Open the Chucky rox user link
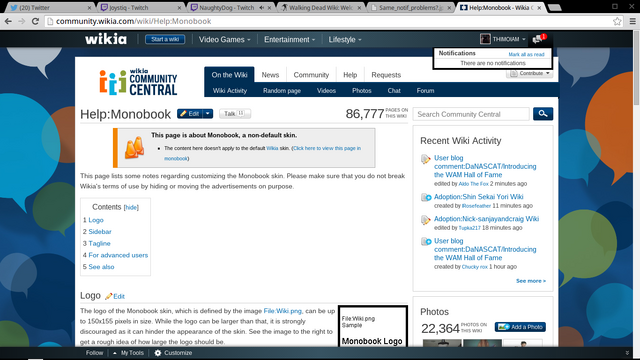 tap(475, 267)
